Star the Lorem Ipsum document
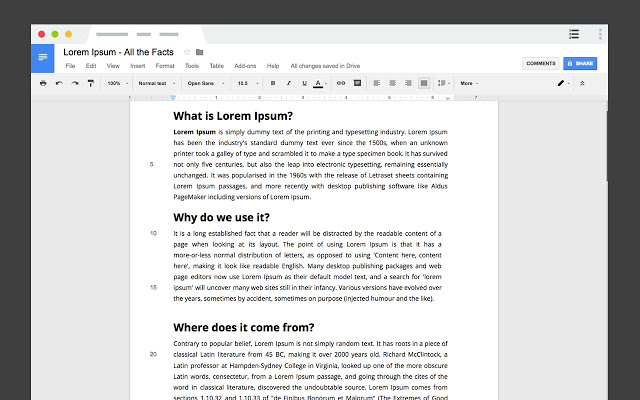 [x=187, y=52]
